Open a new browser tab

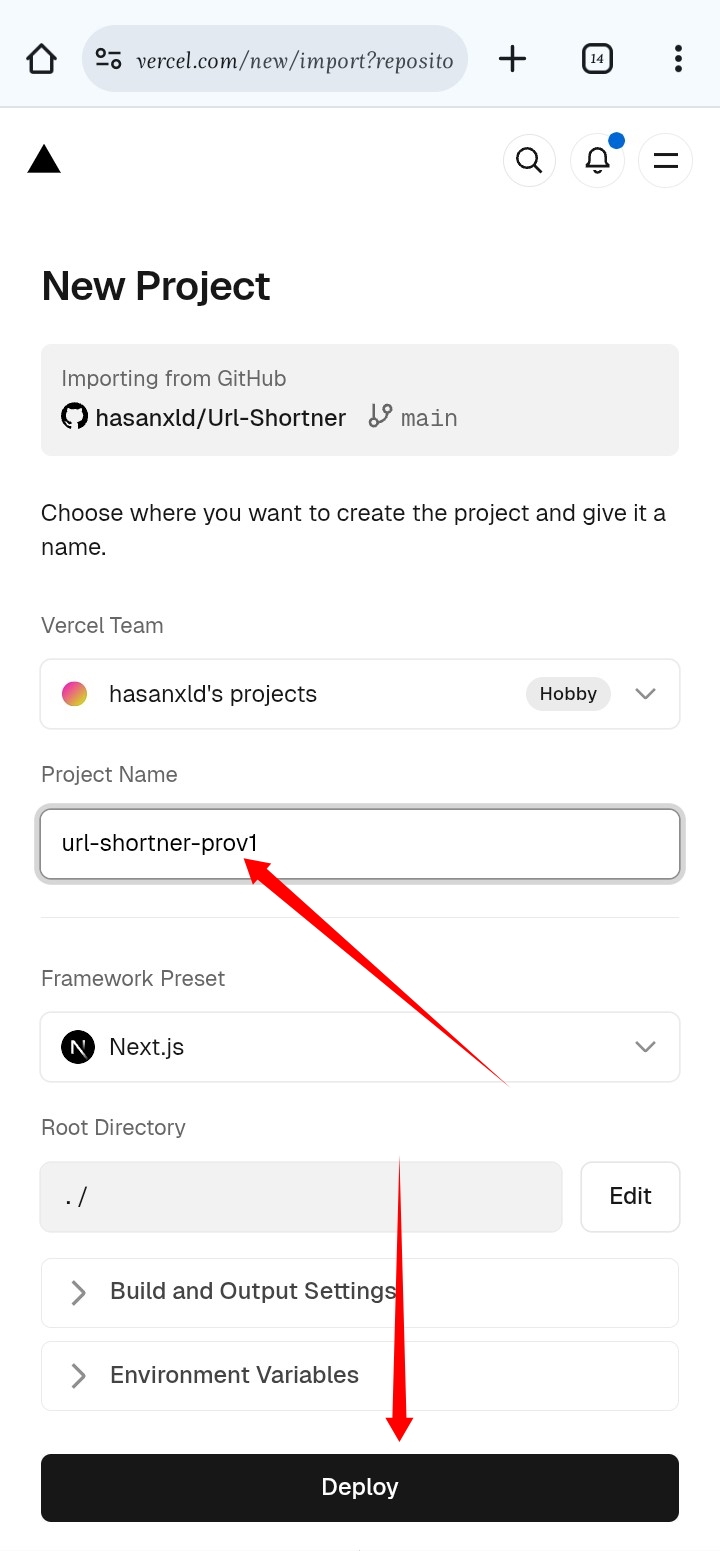(x=512, y=59)
